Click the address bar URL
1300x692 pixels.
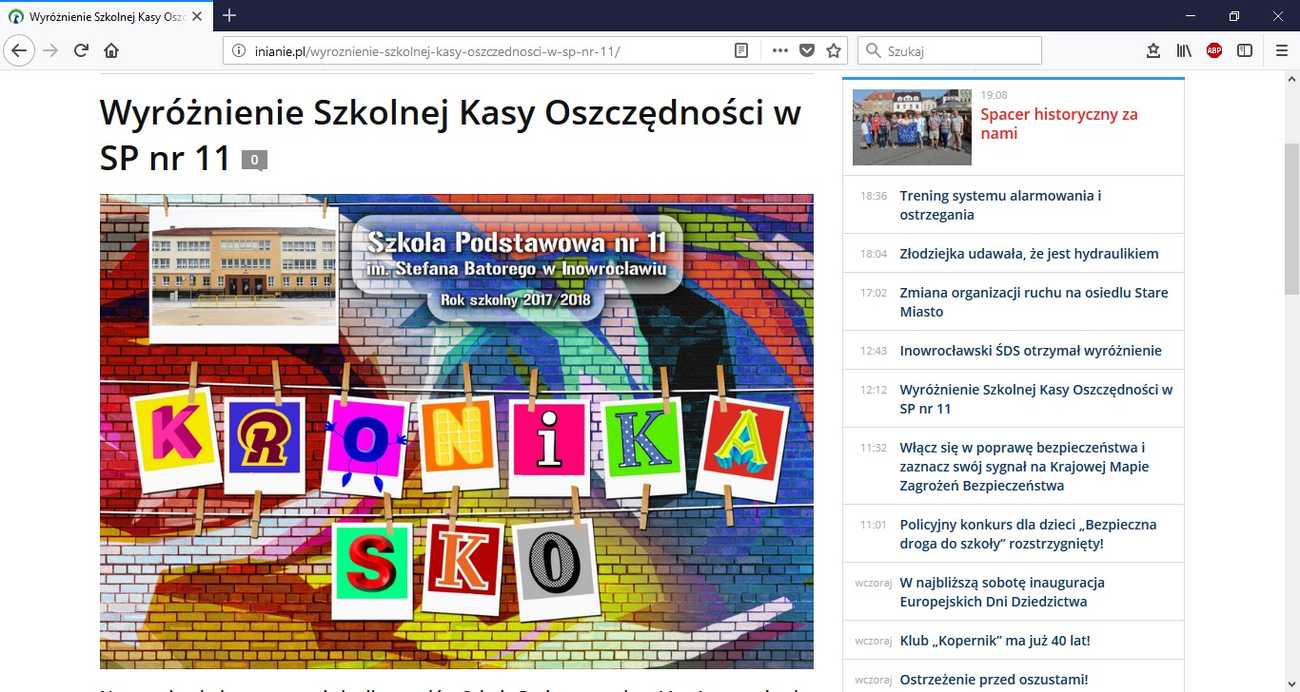coord(437,50)
